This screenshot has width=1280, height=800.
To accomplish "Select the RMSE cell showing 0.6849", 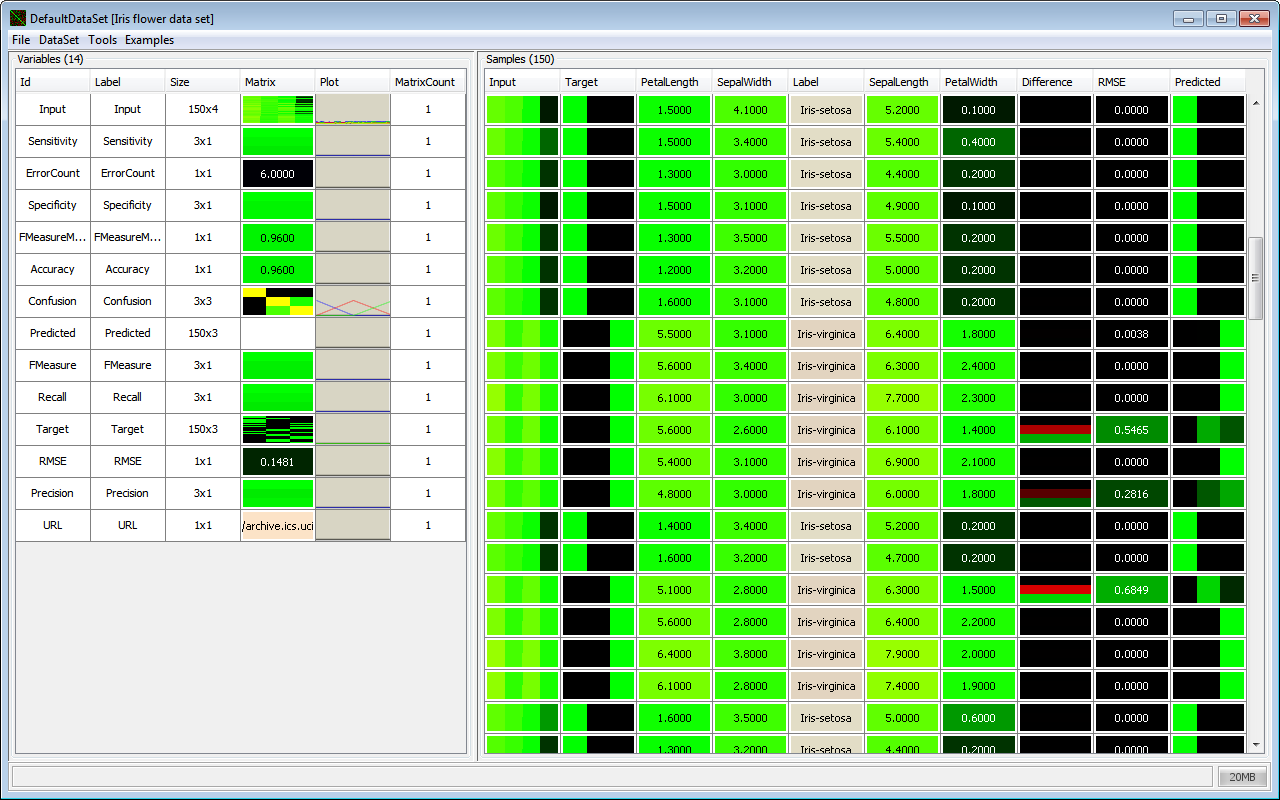I will [x=1131, y=590].
